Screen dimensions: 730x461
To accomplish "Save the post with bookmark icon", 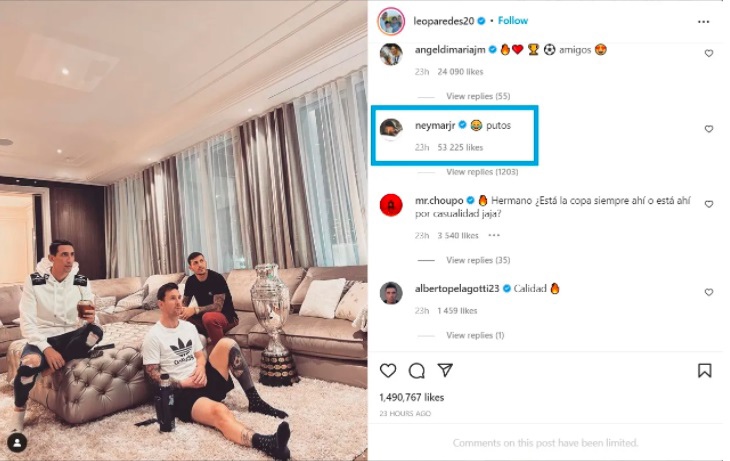I will click(x=704, y=371).
